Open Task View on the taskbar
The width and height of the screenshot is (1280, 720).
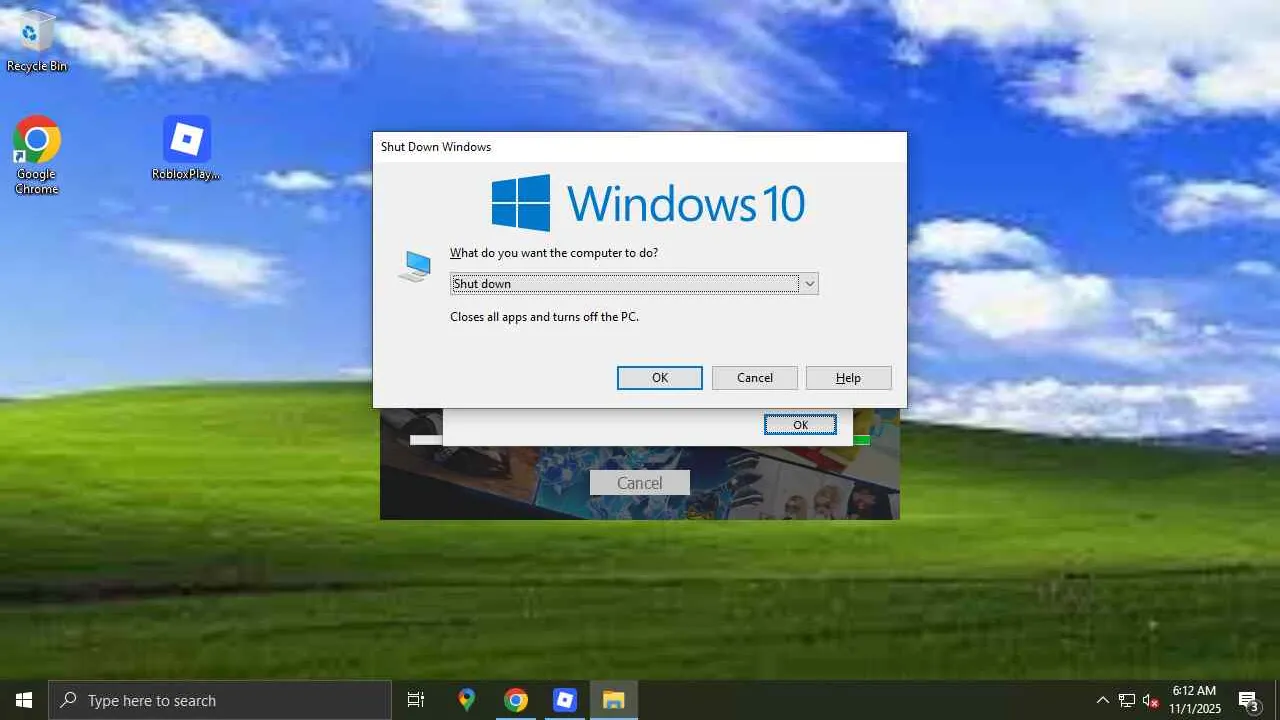click(416, 700)
